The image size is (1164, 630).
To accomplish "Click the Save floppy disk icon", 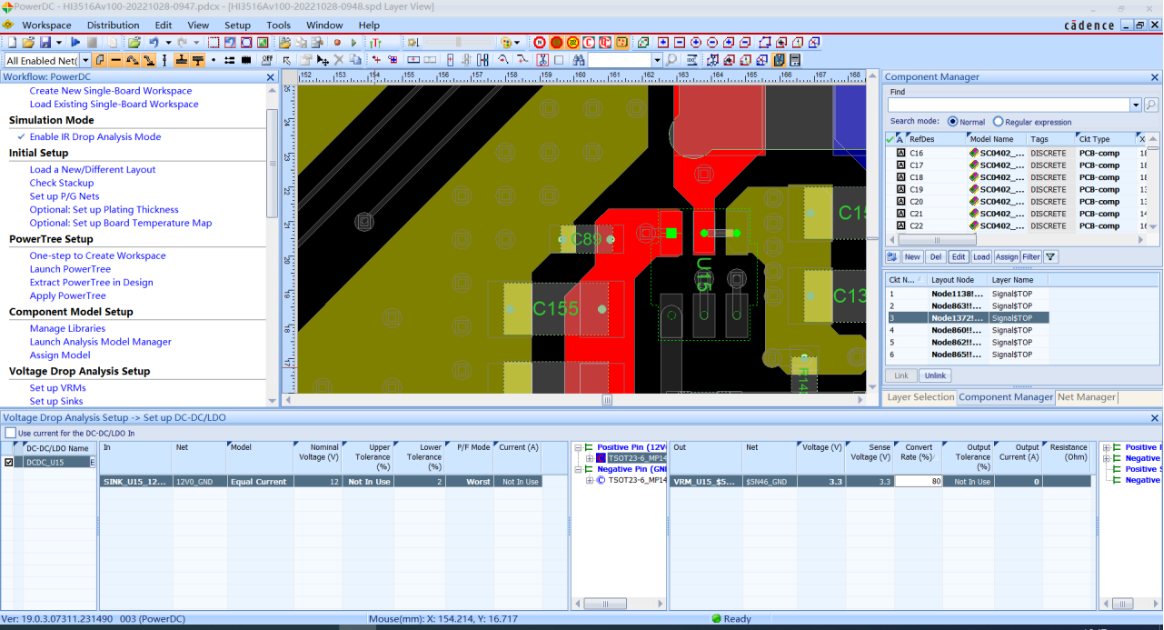I will (x=45, y=42).
